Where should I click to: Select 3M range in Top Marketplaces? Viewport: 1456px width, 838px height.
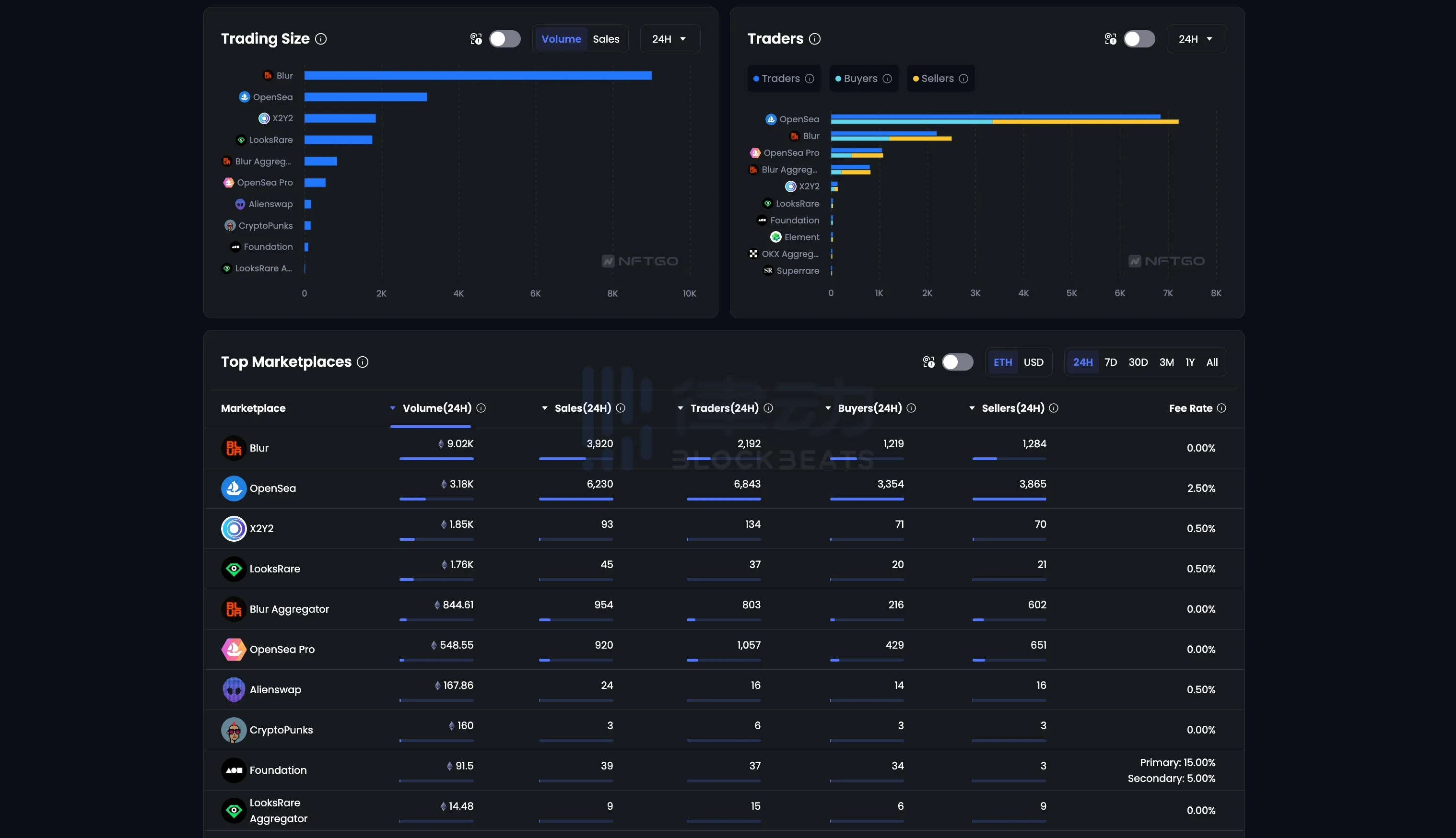click(x=1167, y=362)
